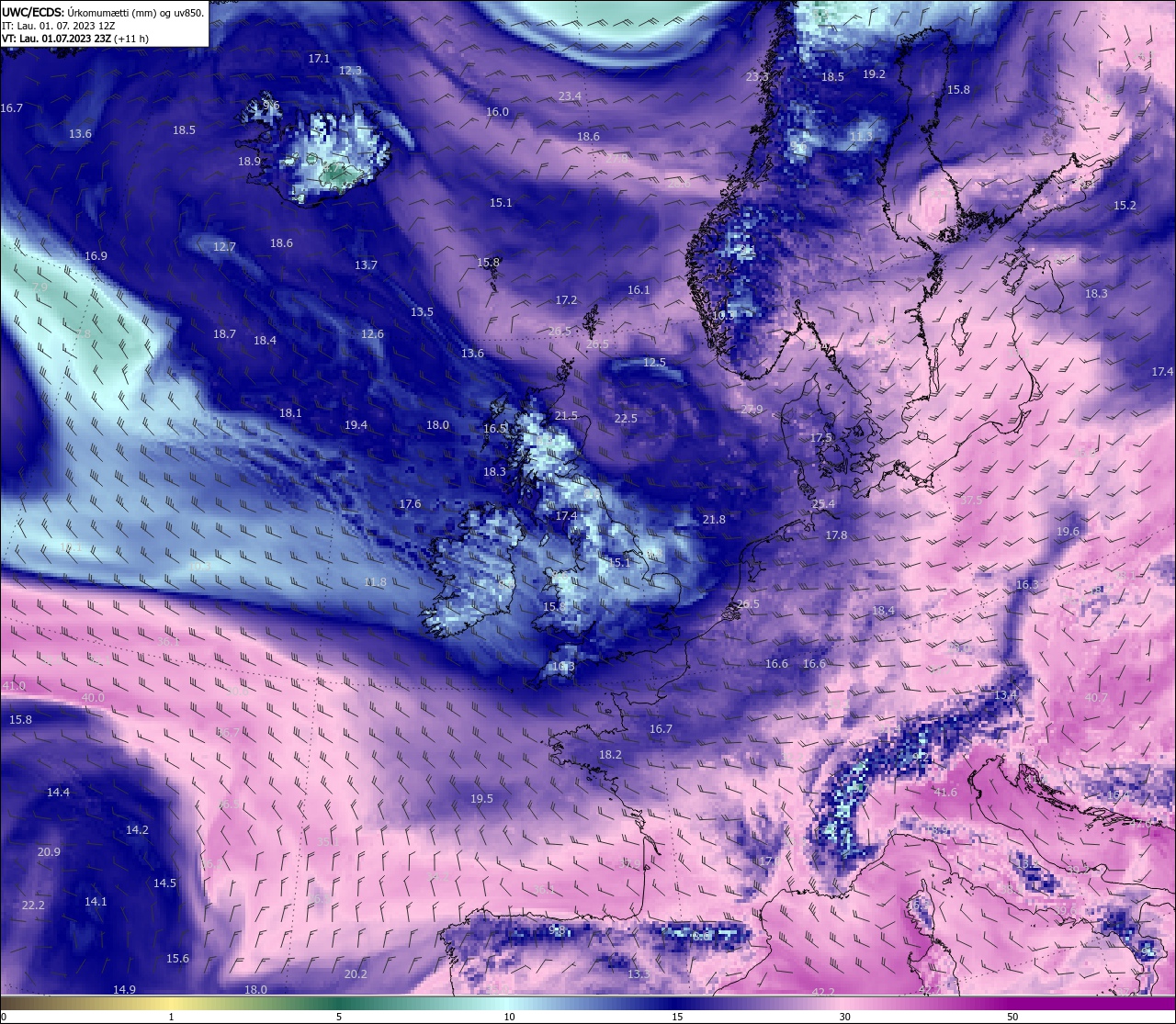Click the 17.1 value north of Iceland

pos(319,59)
